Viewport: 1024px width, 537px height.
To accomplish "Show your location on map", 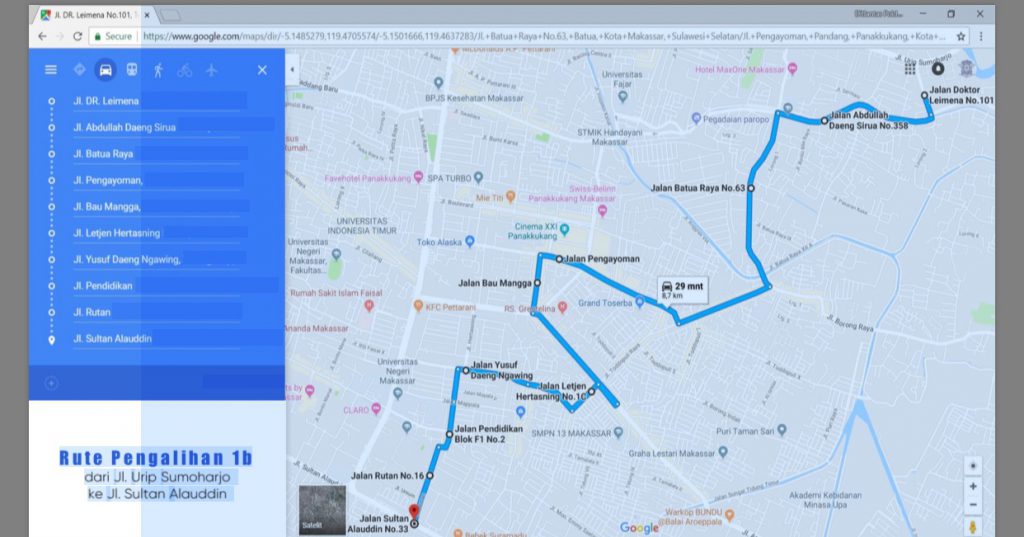I will 972,466.
